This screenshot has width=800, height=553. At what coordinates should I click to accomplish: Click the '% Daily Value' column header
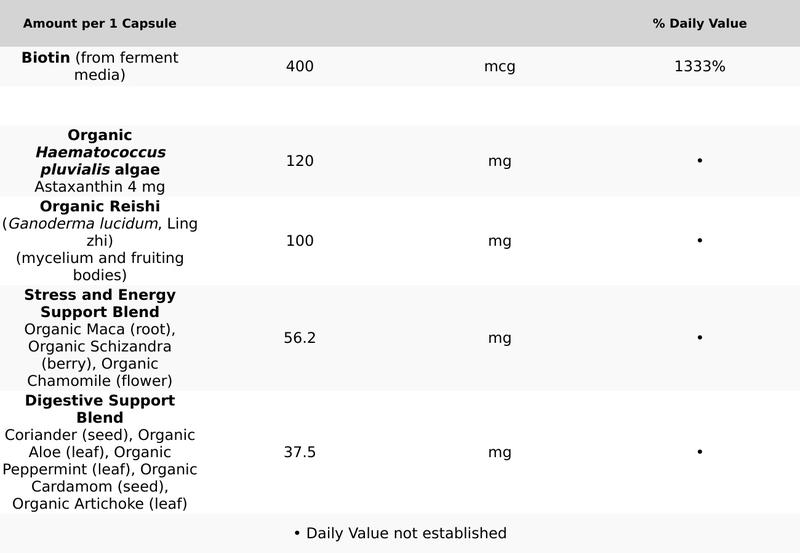pos(699,23)
